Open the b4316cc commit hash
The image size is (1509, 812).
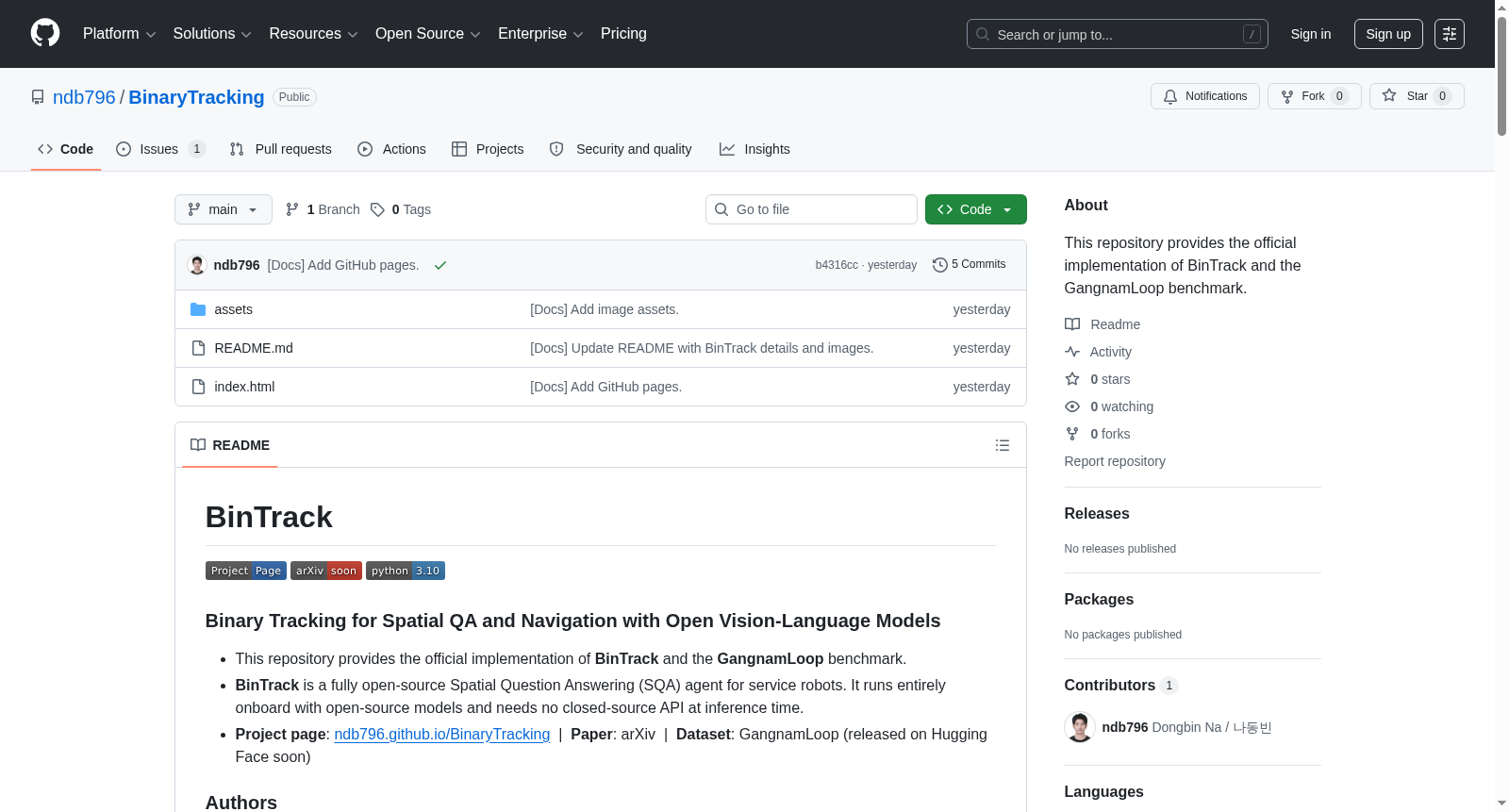click(x=837, y=265)
